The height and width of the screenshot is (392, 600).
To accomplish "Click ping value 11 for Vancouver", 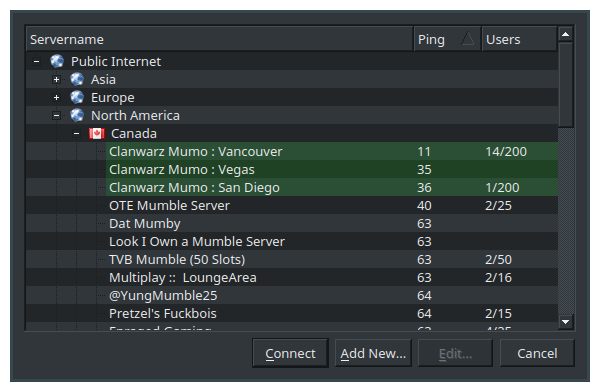I will click(424, 151).
